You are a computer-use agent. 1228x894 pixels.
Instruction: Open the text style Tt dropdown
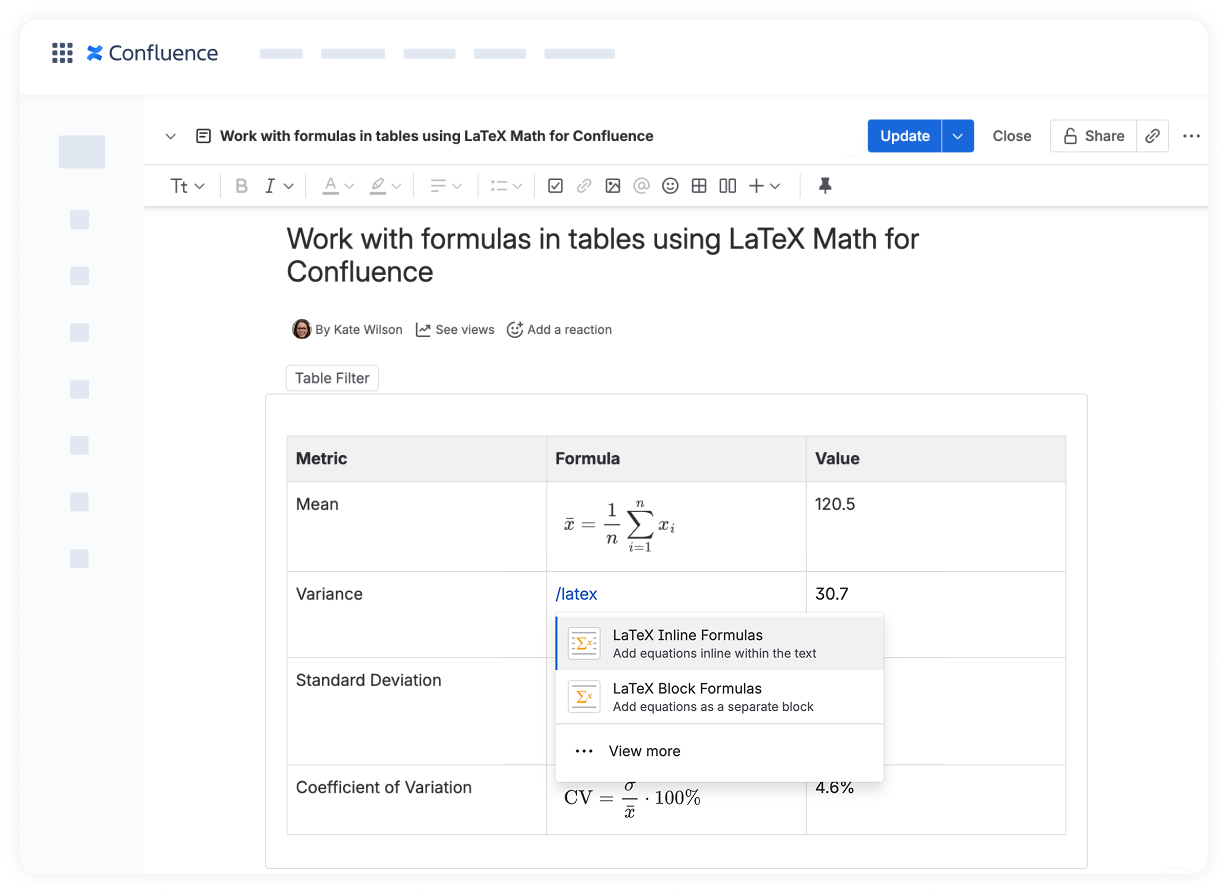[187, 186]
